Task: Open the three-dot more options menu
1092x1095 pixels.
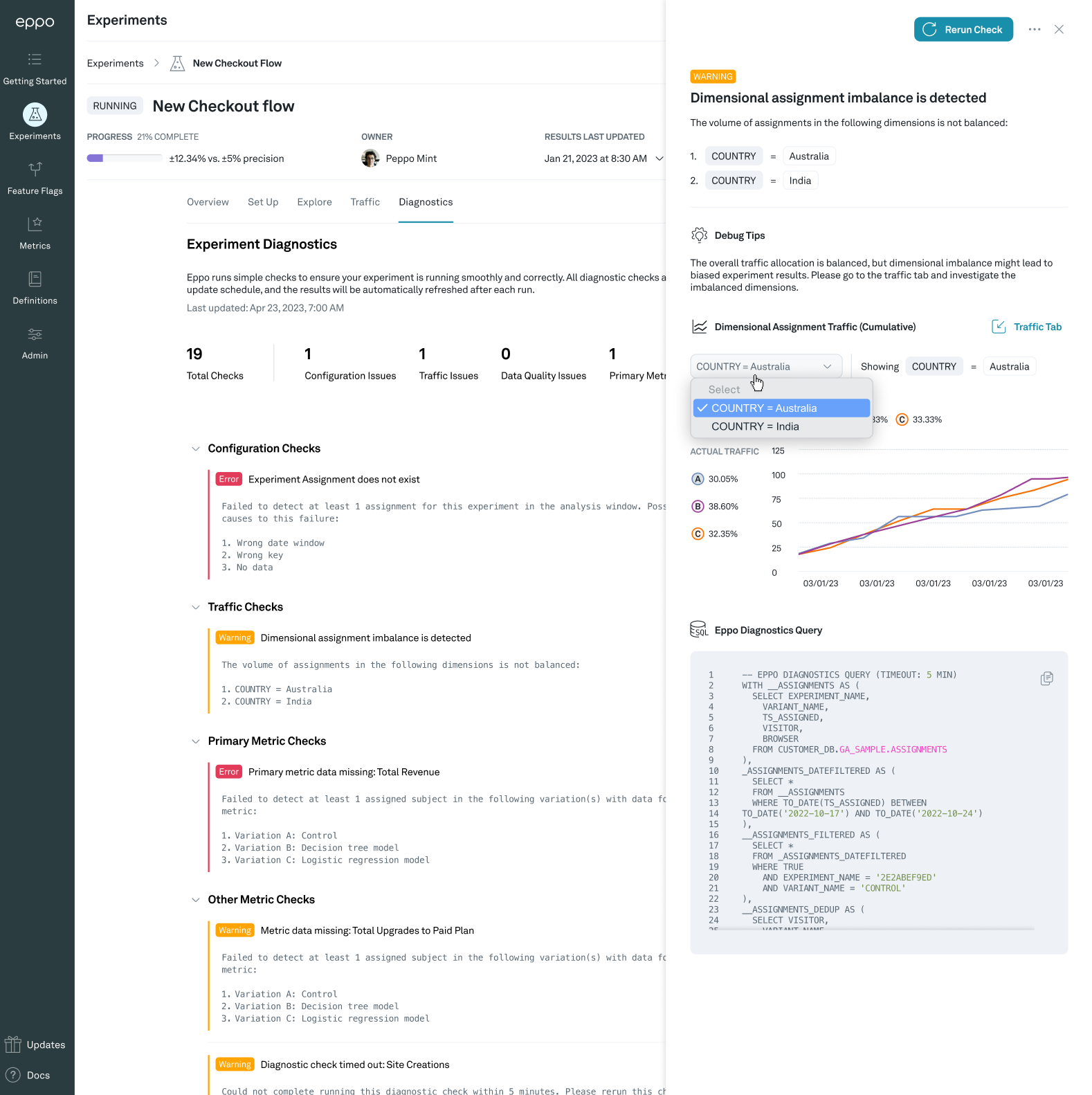Action: [x=1034, y=30]
